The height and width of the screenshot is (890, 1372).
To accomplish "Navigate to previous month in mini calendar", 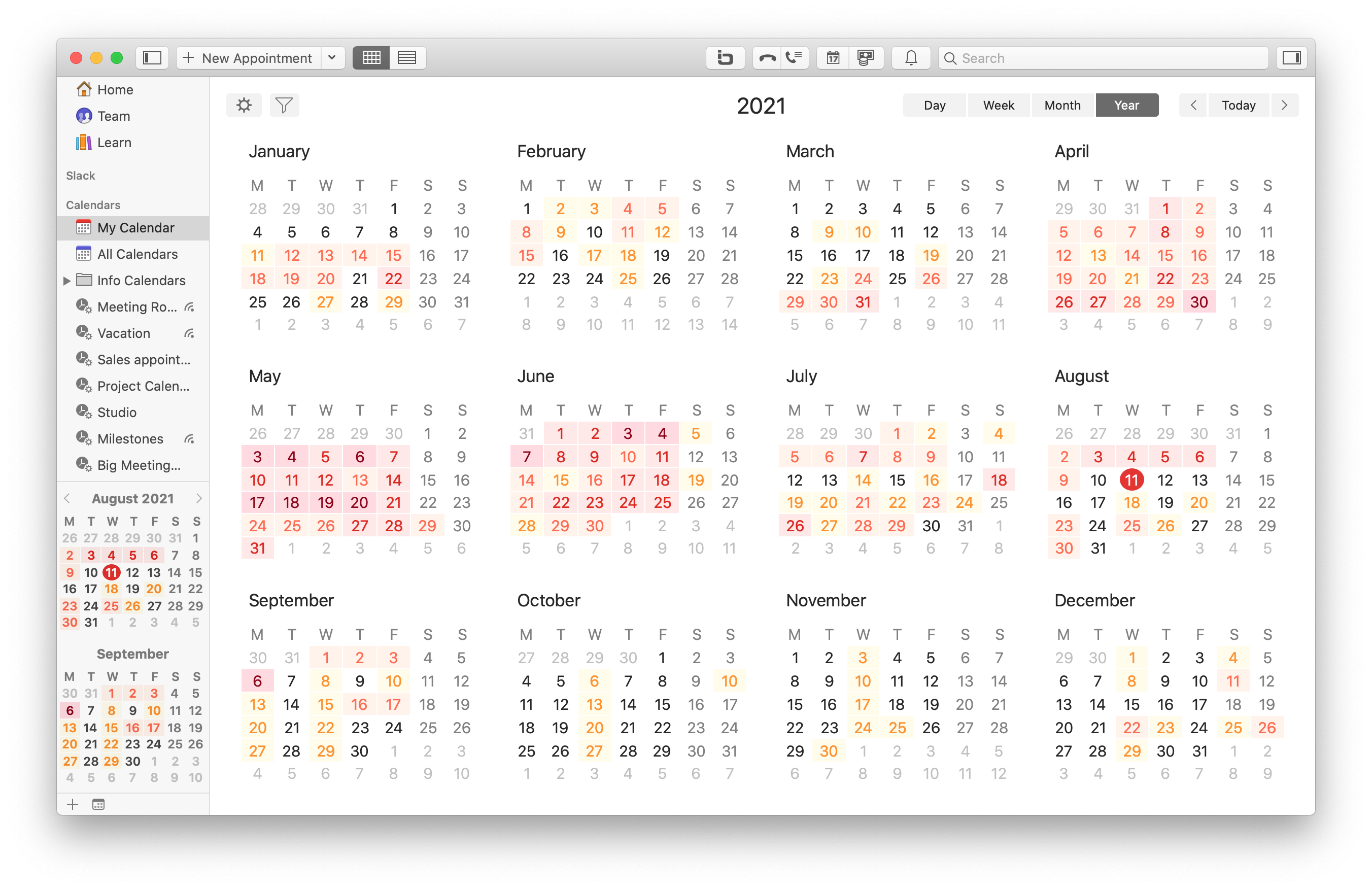I will pos(65,497).
